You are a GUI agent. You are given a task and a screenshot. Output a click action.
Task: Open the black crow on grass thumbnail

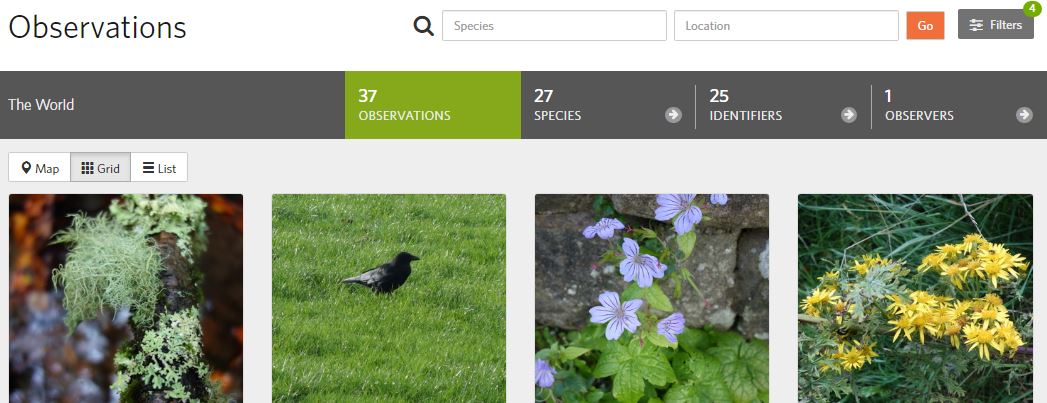[x=389, y=298]
